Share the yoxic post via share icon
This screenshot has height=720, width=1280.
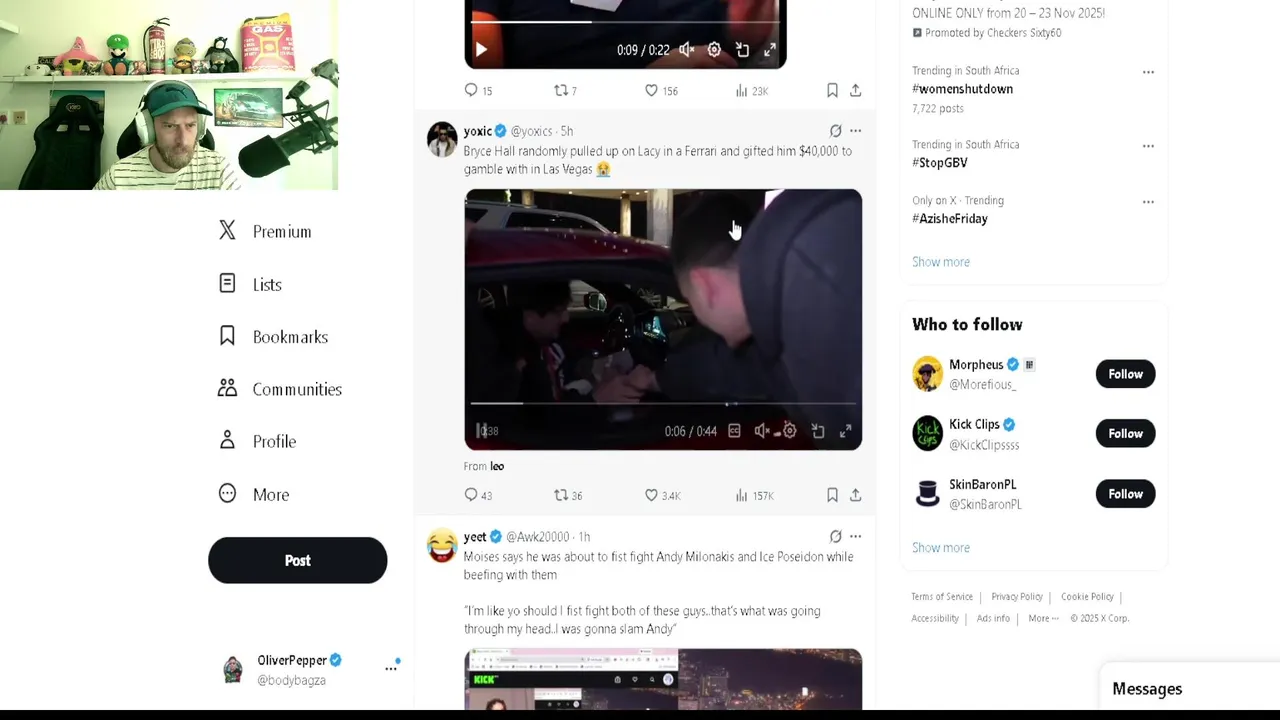click(856, 495)
